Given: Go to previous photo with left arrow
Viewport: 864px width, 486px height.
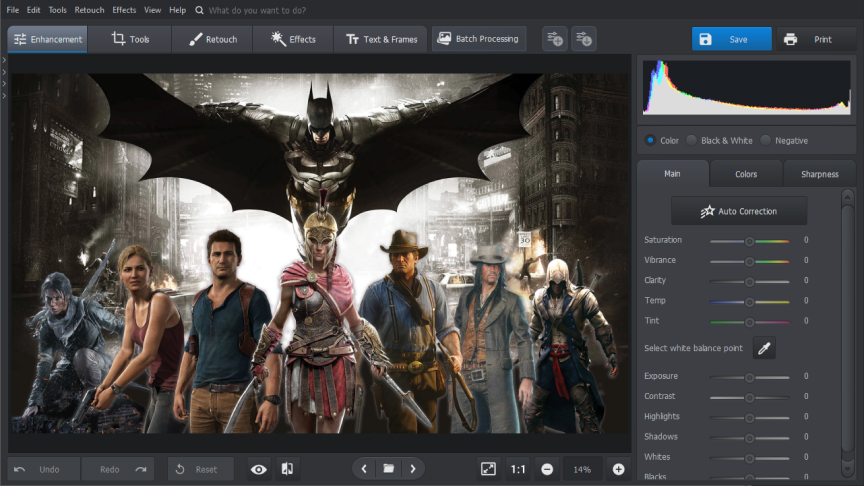Looking at the screenshot, I should (x=364, y=469).
